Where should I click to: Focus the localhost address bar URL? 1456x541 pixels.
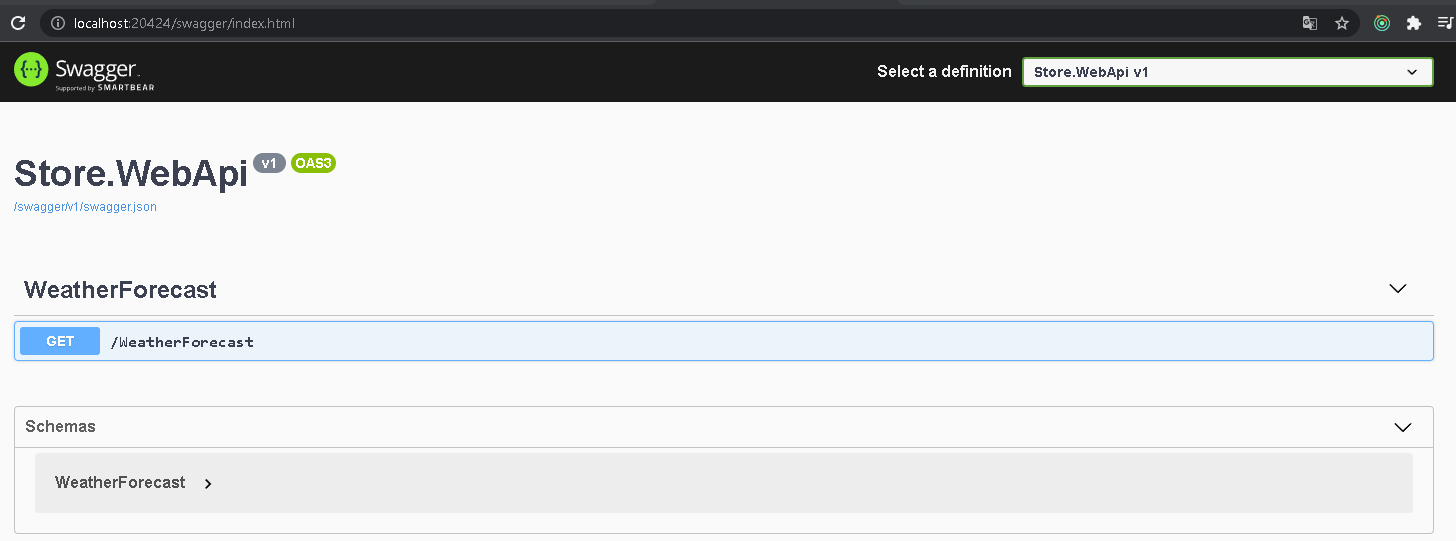(184, 23)
